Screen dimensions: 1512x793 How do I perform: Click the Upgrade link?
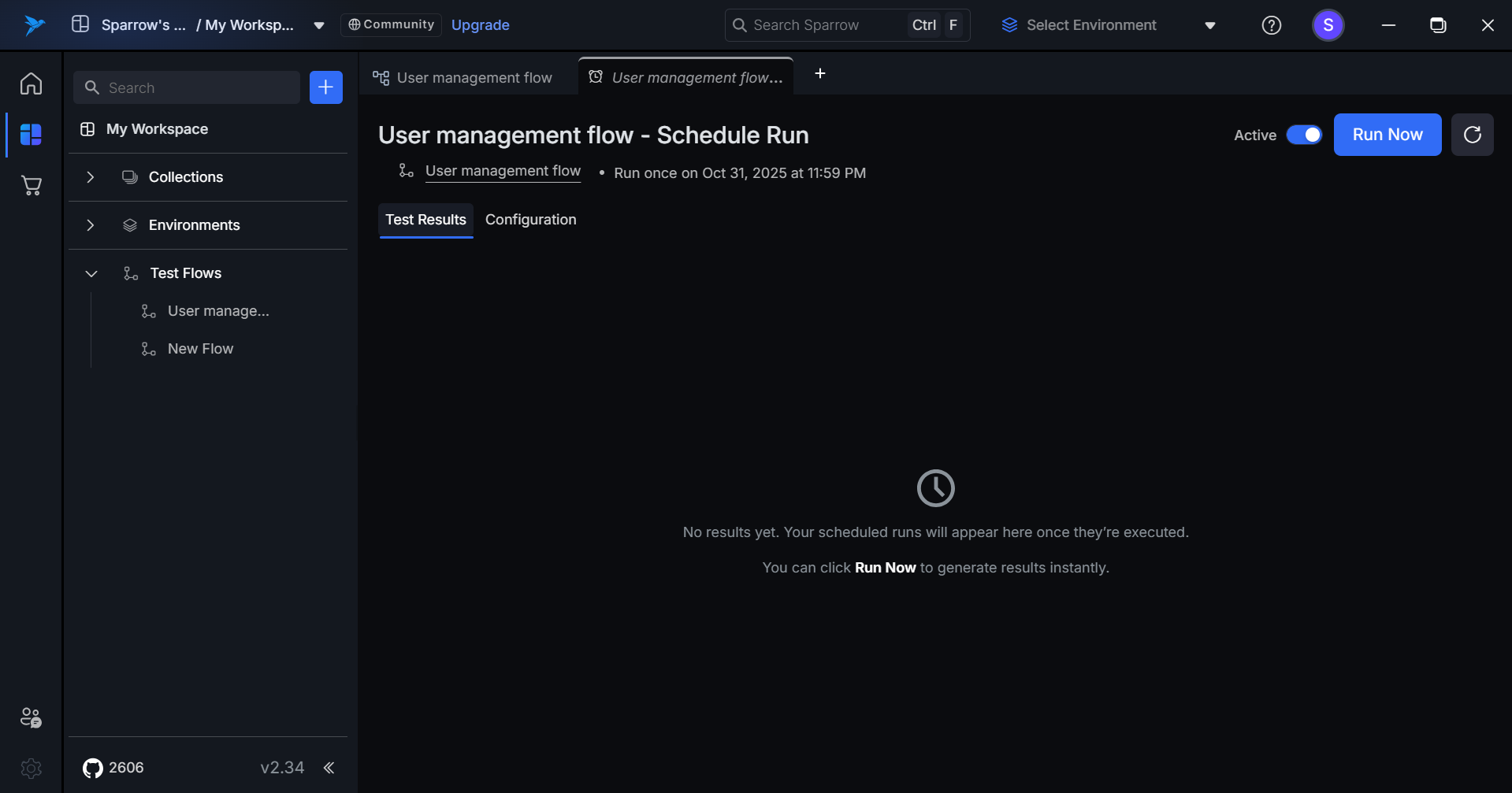point(480,25)
